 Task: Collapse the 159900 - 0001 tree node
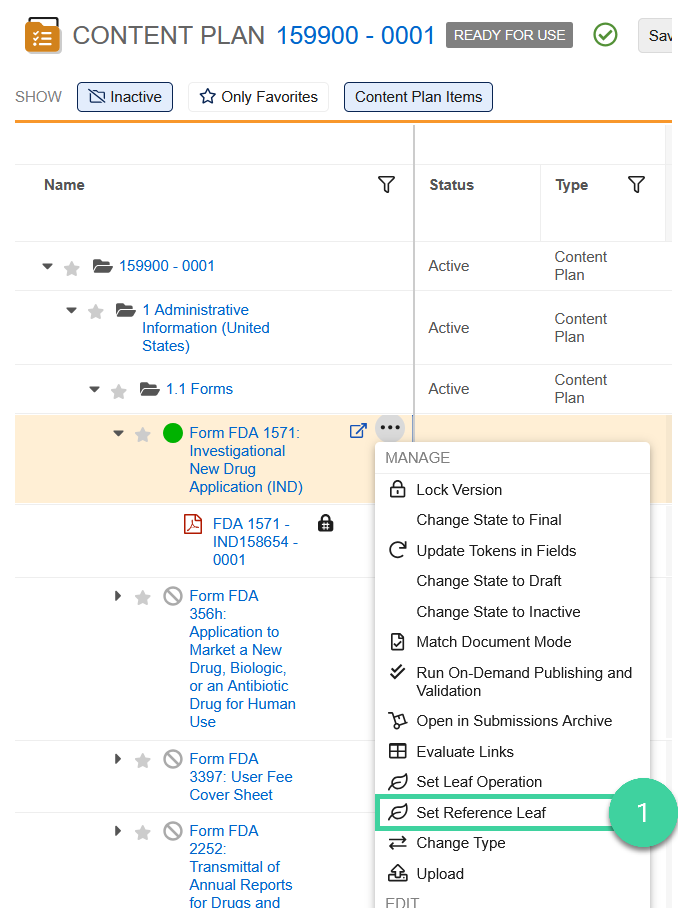tap(47, 267)
